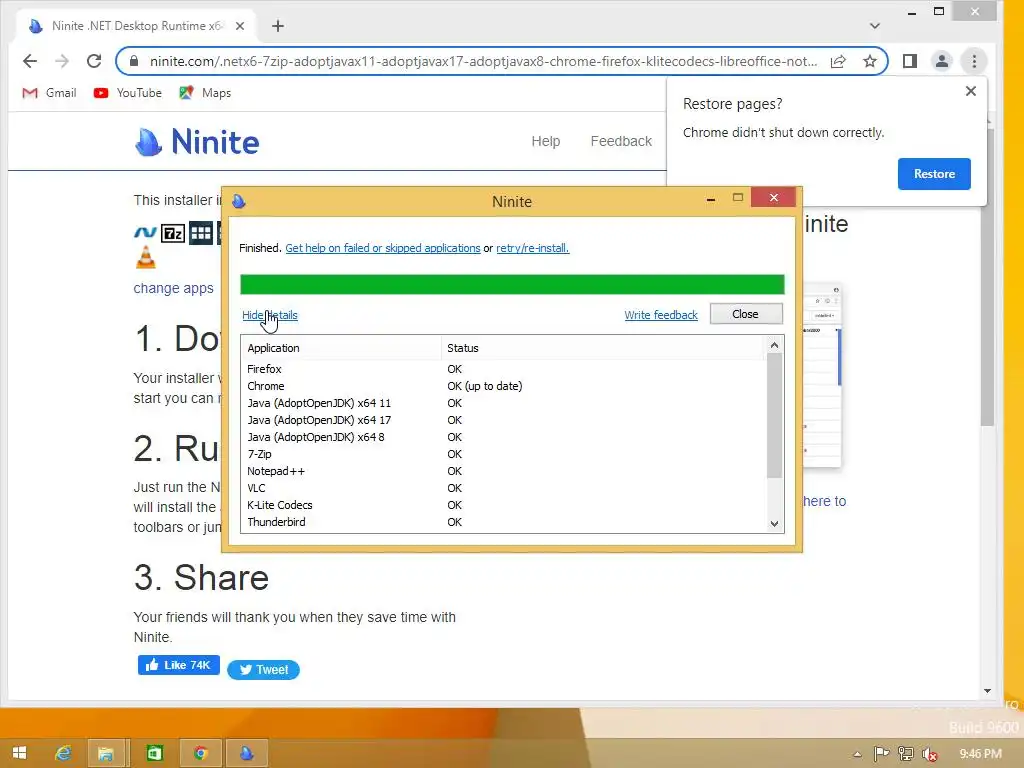Click the Status column header

pyautogui.click(x=602, y=348)
